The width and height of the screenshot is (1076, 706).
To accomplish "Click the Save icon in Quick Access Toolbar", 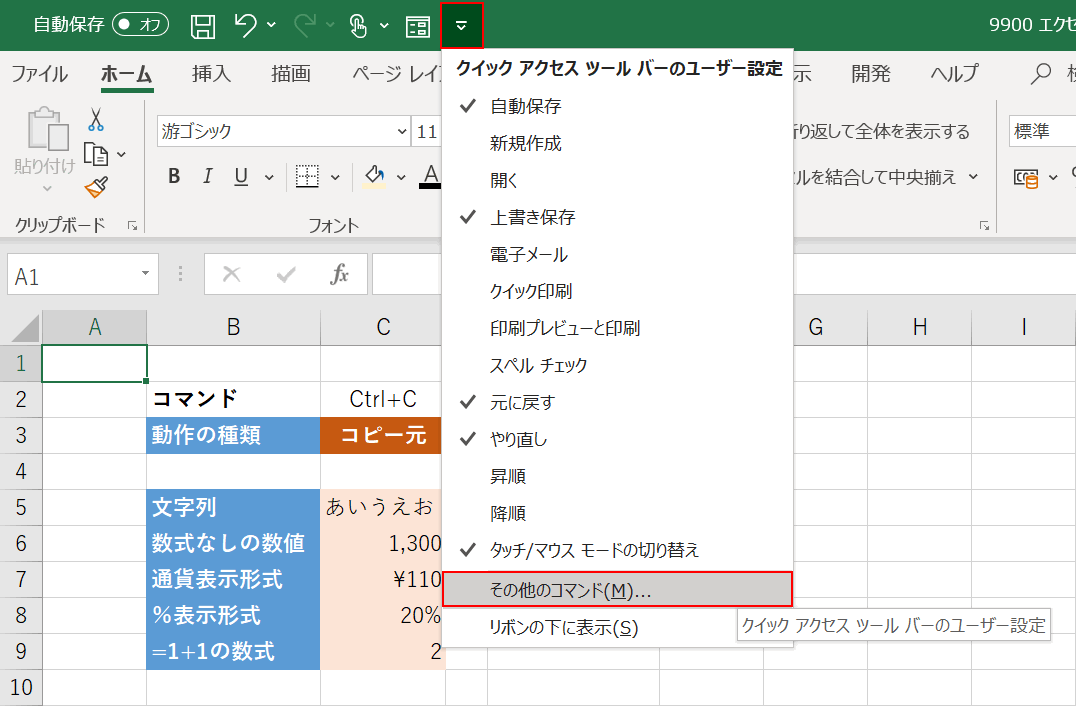I will tap(203, 25).
